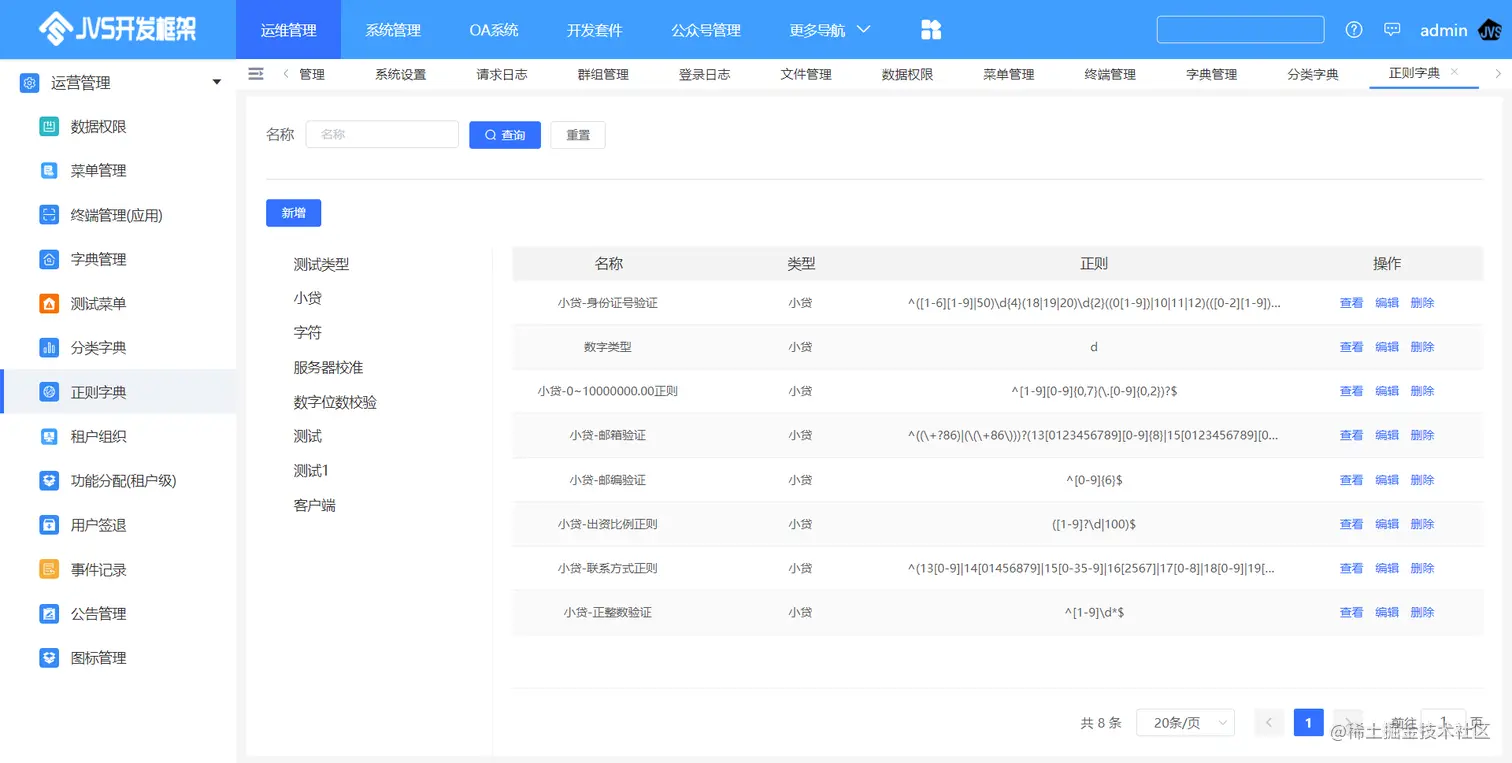Select 服务器校准 in category list
Image resolution: width=1512 pixels, height=763 pixels.
pyautogui.click(x=328, y=367)
